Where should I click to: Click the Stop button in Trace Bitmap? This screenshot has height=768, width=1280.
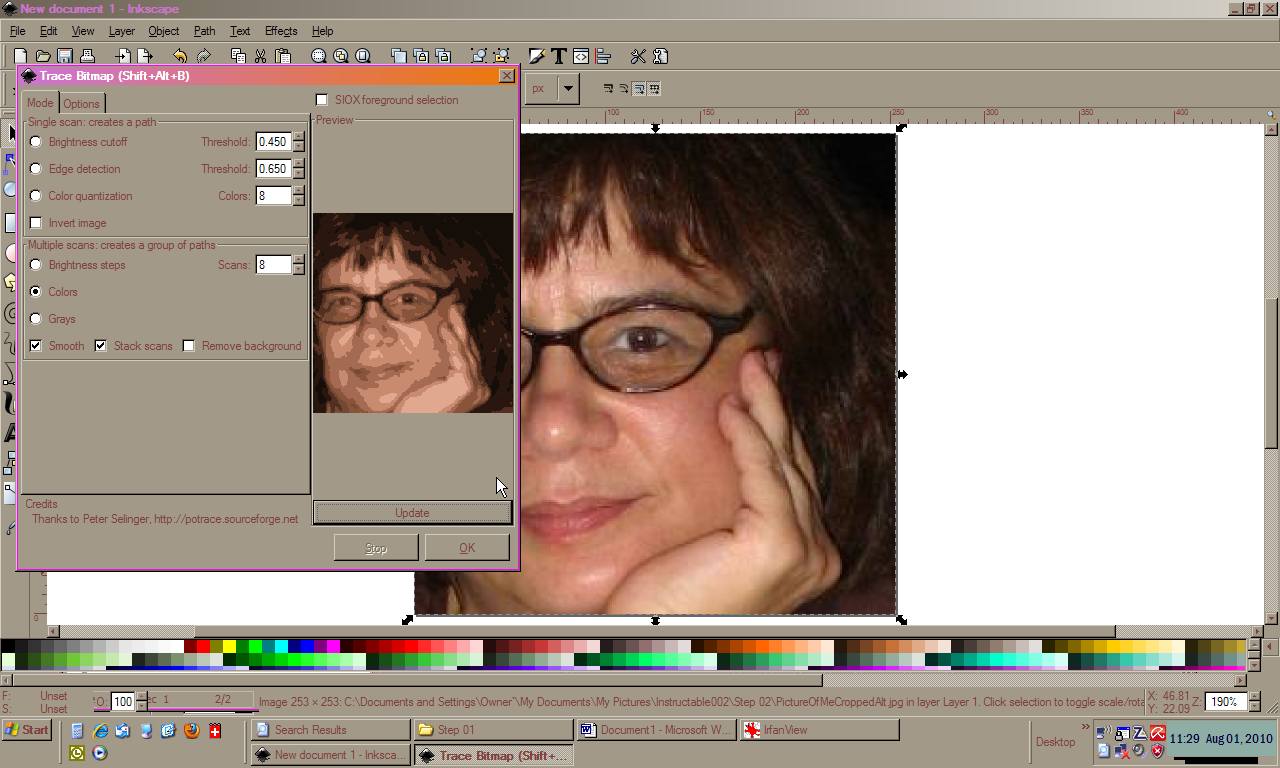(376, 548)
